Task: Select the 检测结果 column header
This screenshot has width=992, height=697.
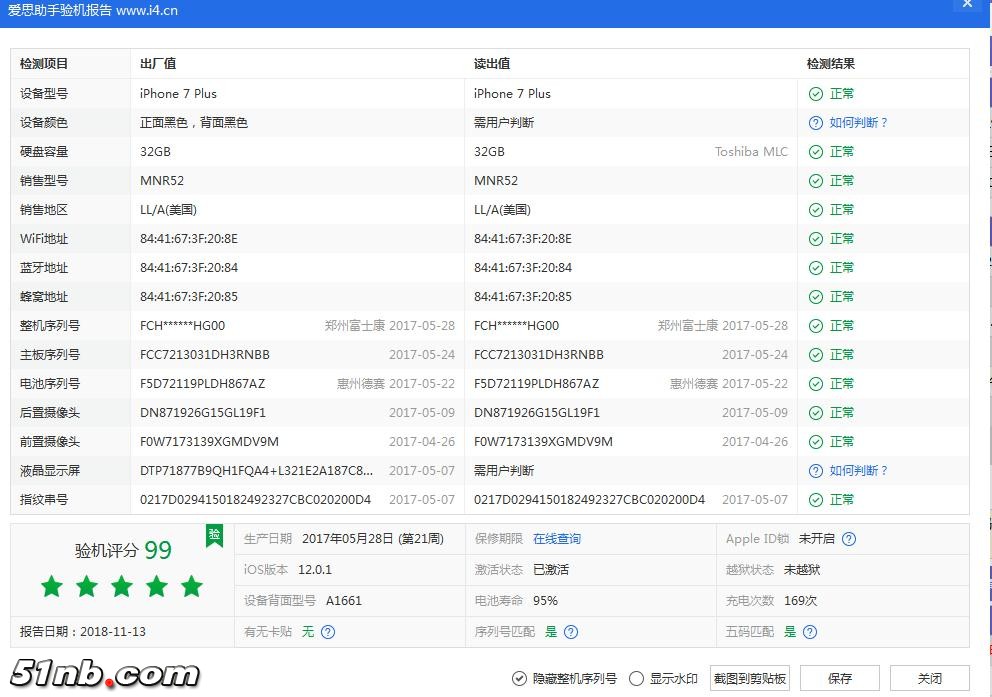Action: pos(830,64)
